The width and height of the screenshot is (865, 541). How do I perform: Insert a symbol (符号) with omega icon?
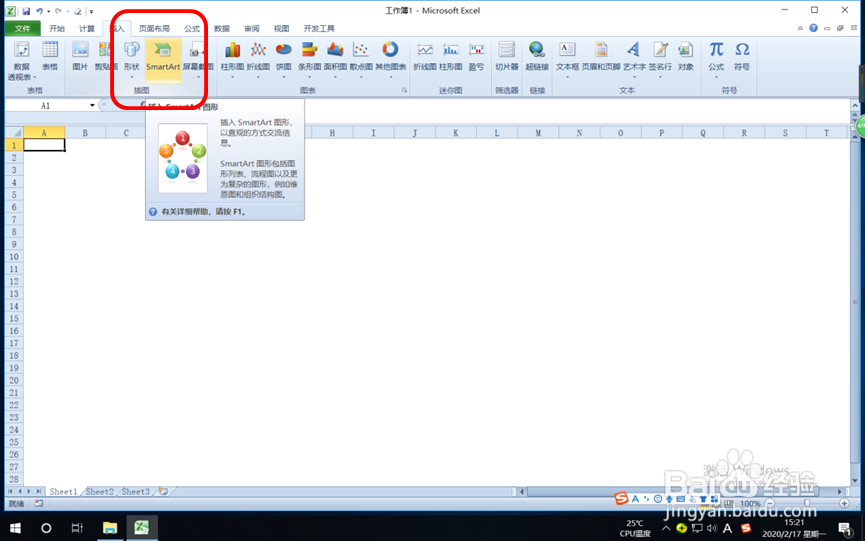pos(742,57)
